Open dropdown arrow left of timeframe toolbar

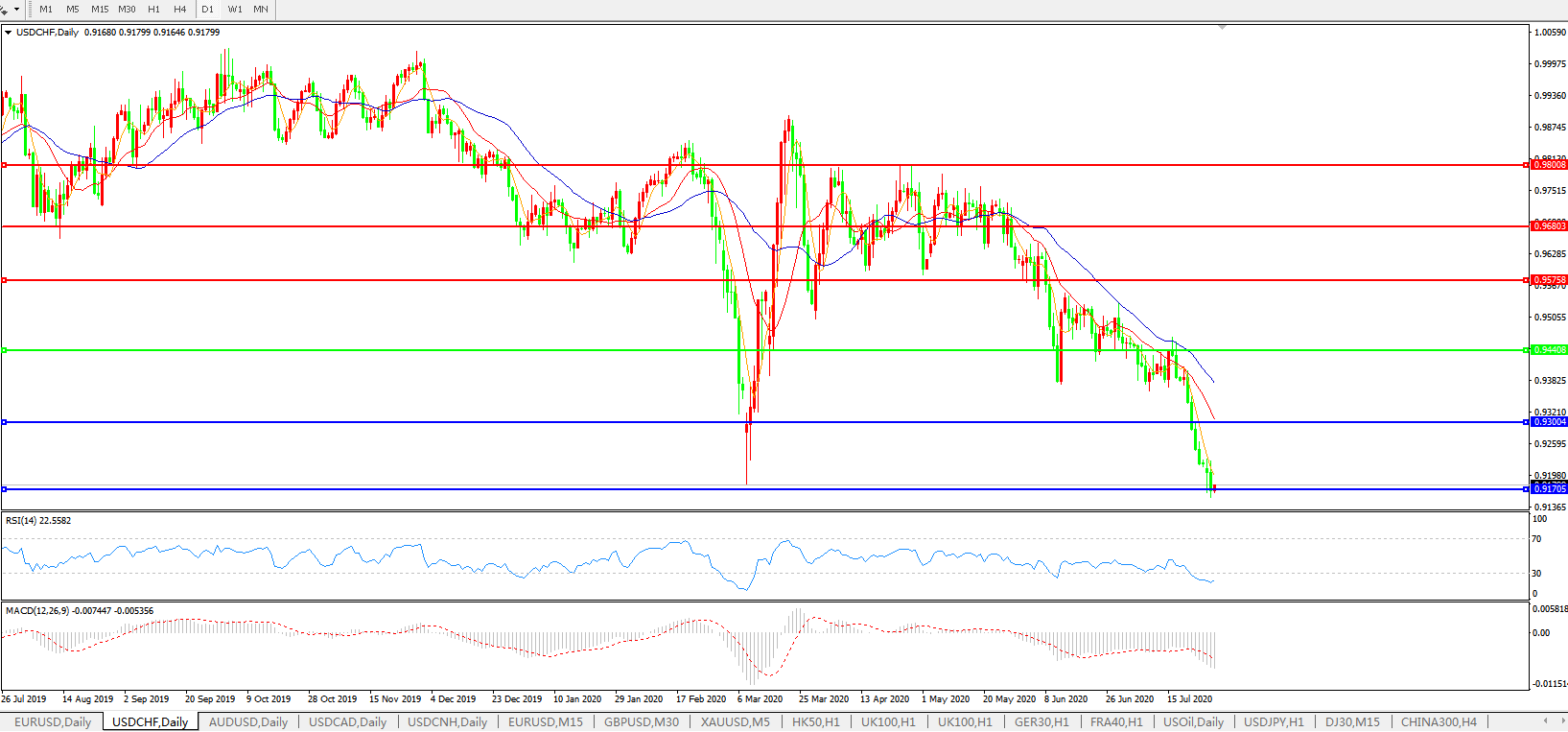click(x=16, y=10)
